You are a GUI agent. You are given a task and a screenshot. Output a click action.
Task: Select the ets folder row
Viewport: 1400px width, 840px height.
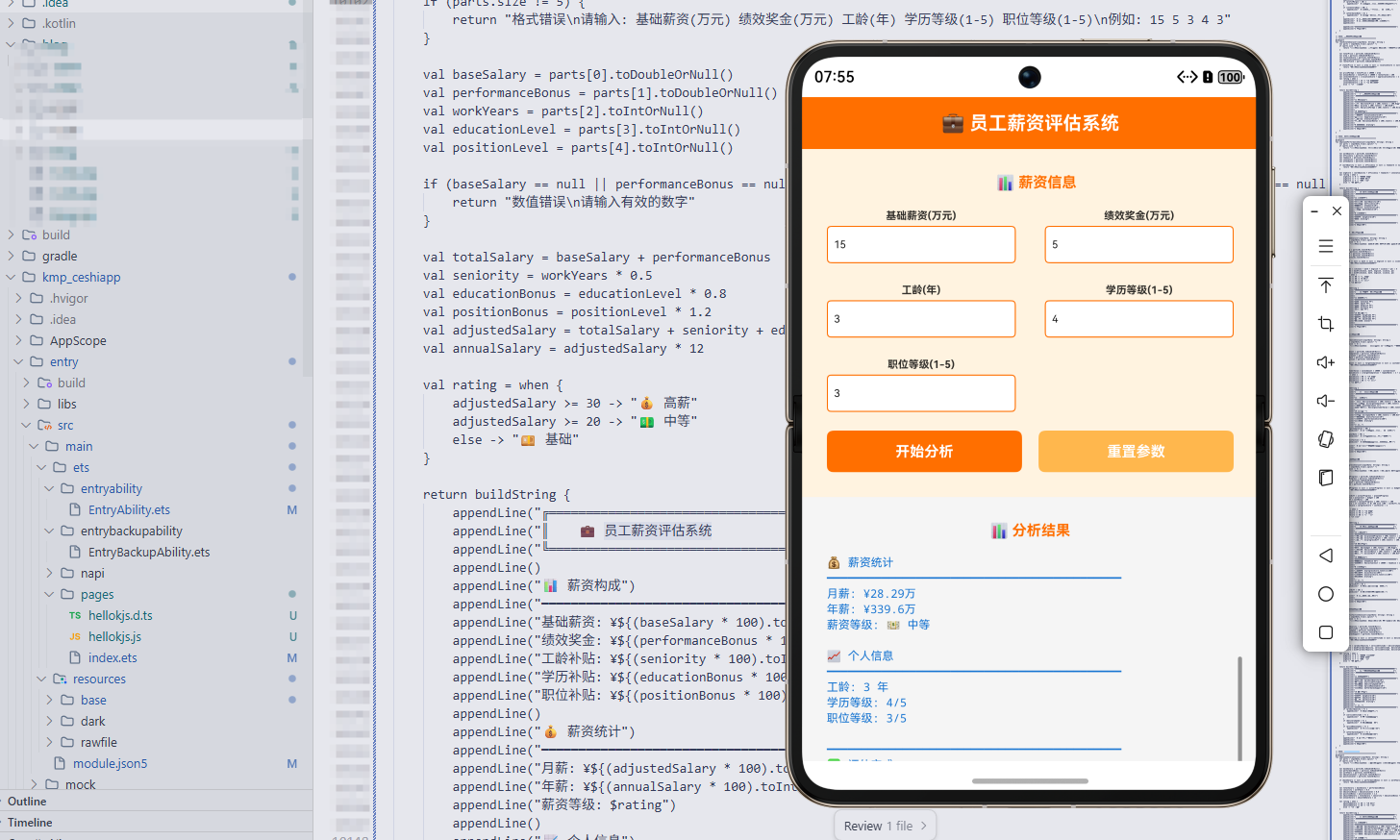pos(156,467)
